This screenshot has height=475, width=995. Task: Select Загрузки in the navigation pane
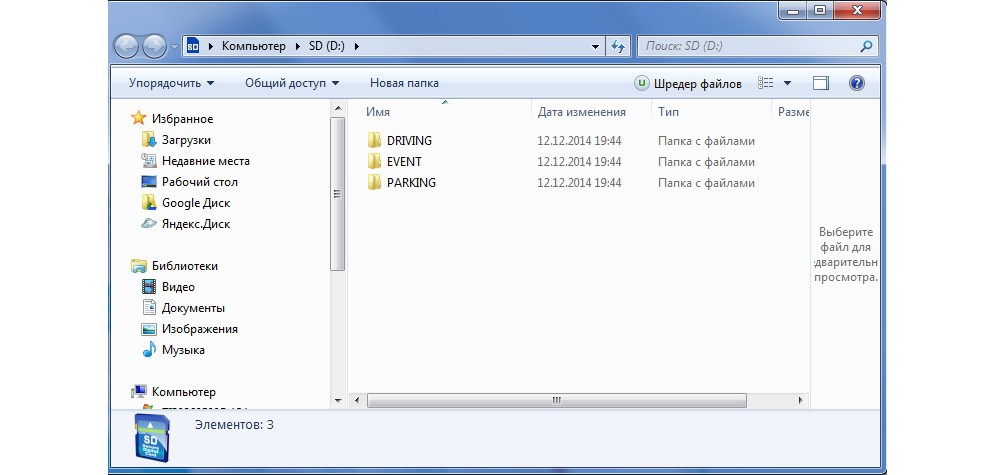pos(186,140)
